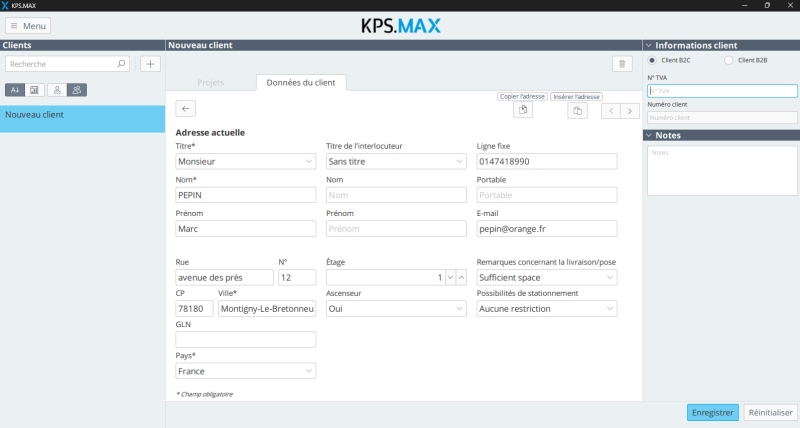Collapse the Informations client section
Screen dimensions: 800x428
pos(649,45)
